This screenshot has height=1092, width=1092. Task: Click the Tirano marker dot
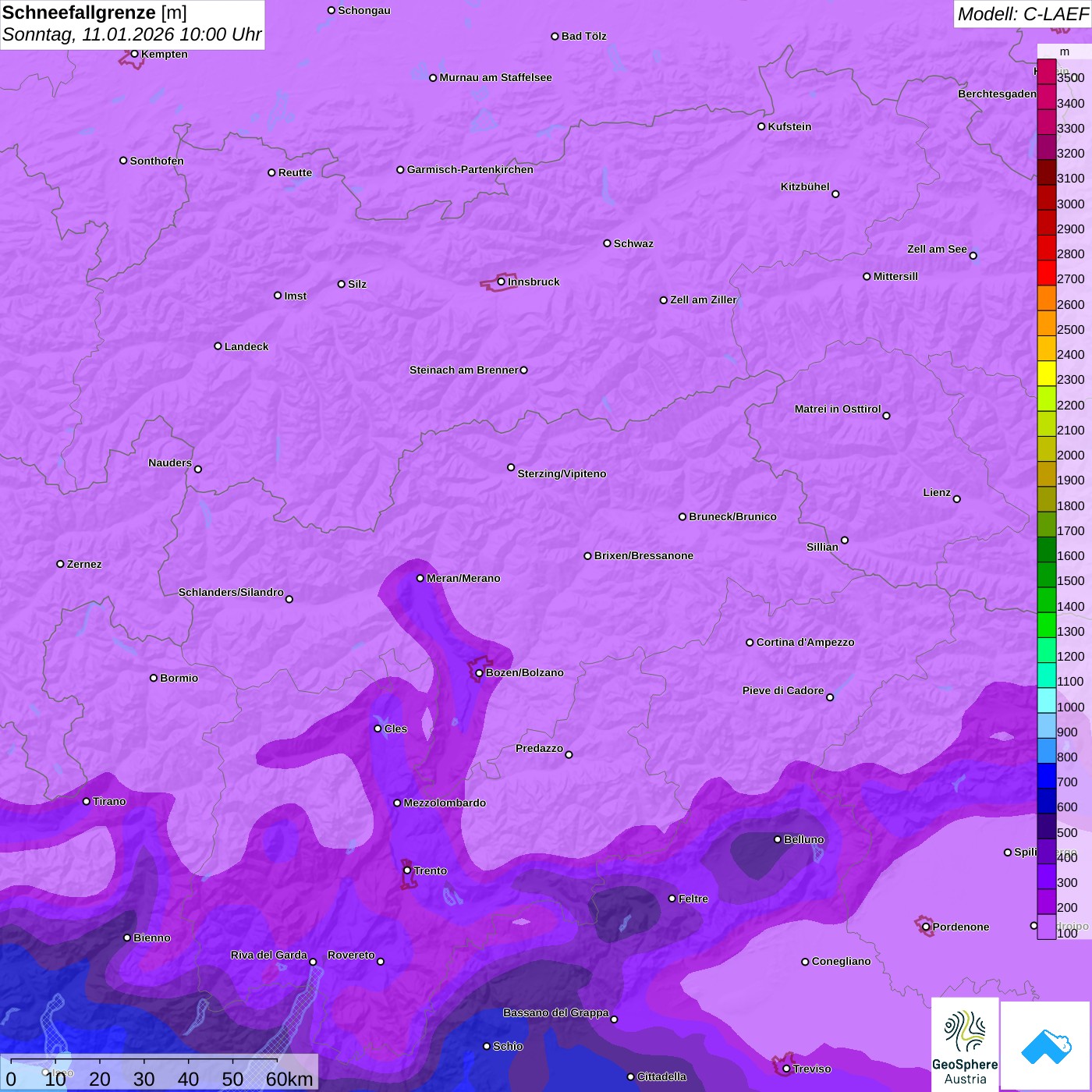[86, 801]
